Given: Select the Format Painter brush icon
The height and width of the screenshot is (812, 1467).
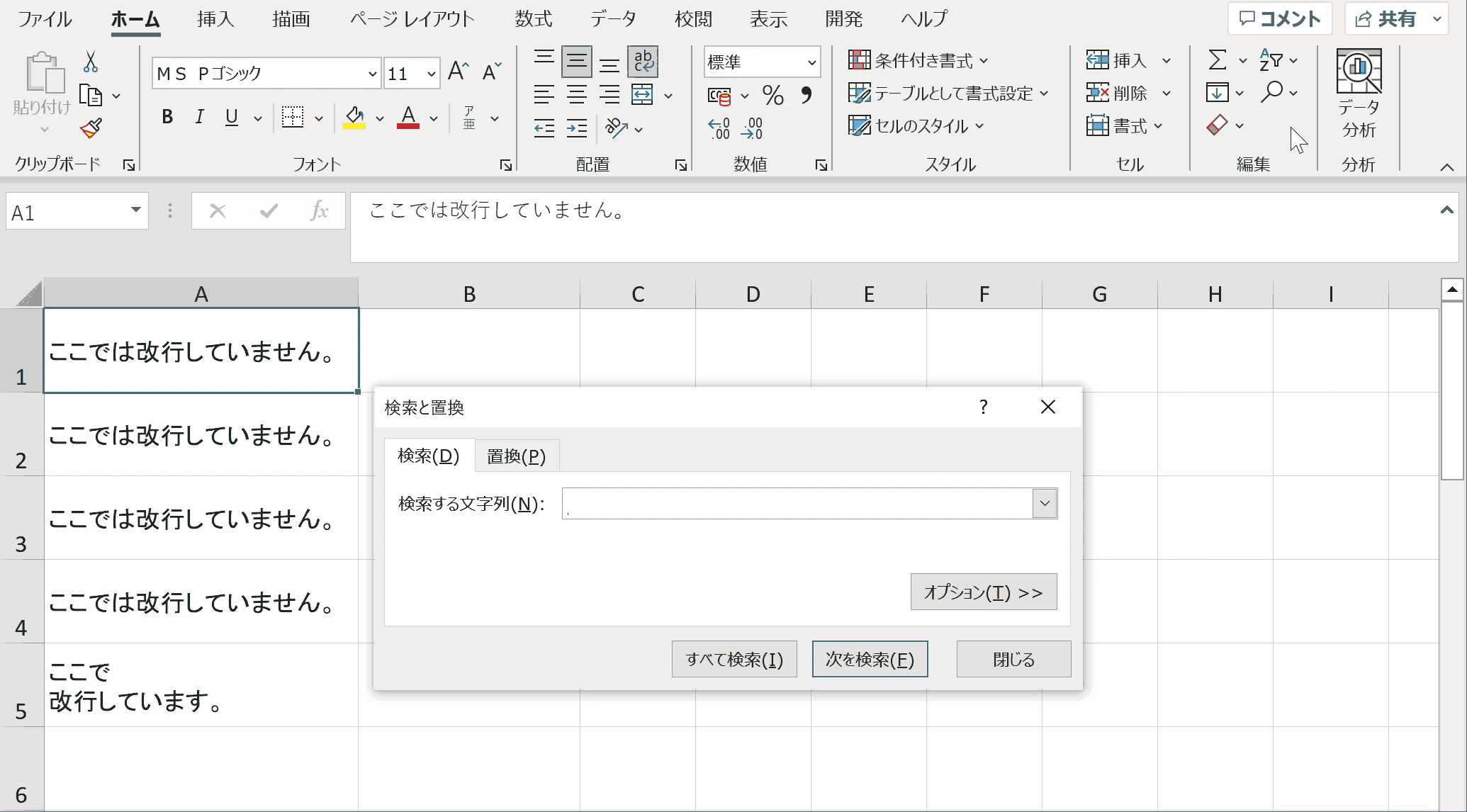Looking at the screenshot, I should [x=91, y=128].
